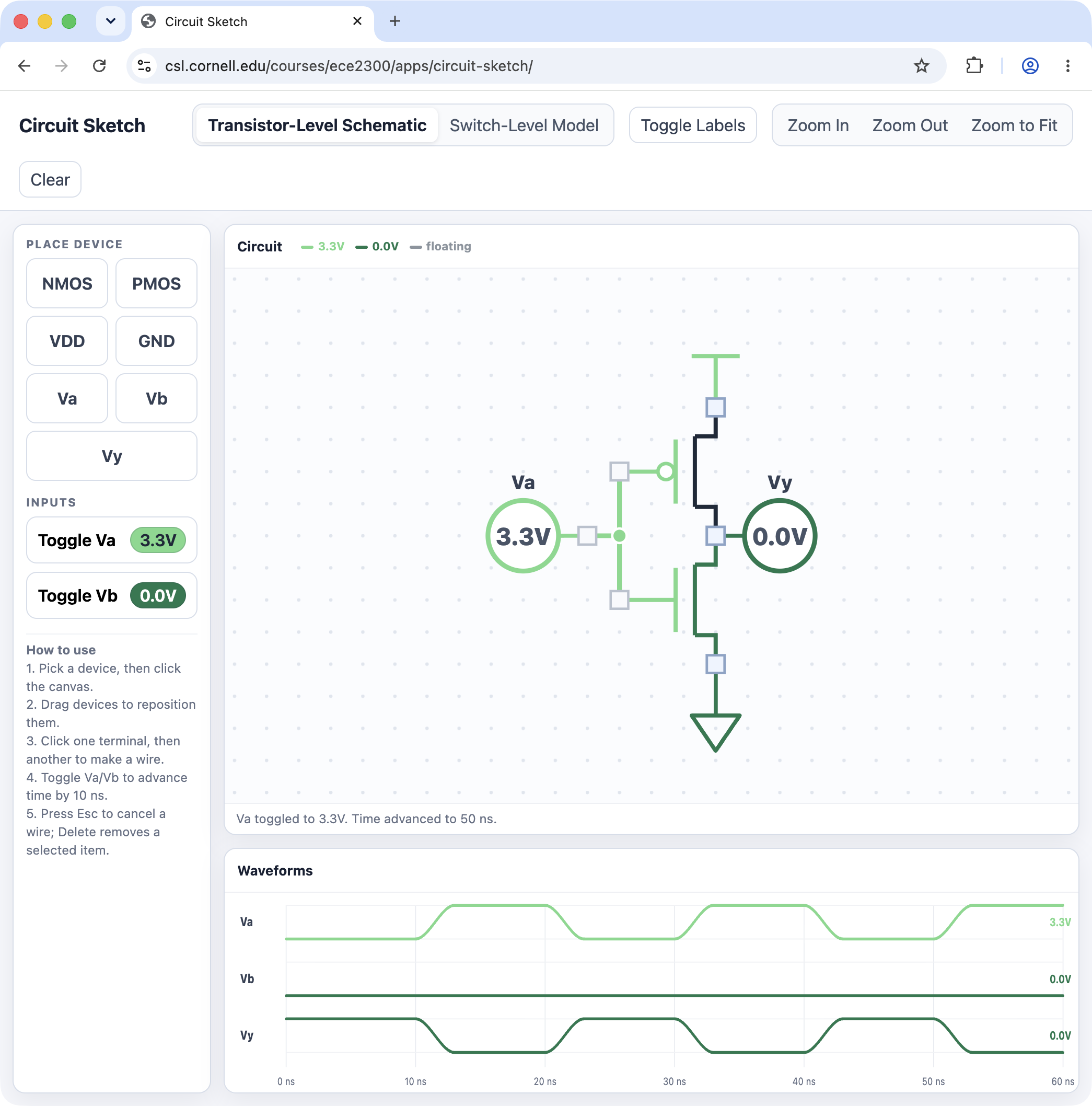This screenshot has width=1092, height=1106.
Task: Toggle Vb input voltage
Action: (x=112, y=595)
